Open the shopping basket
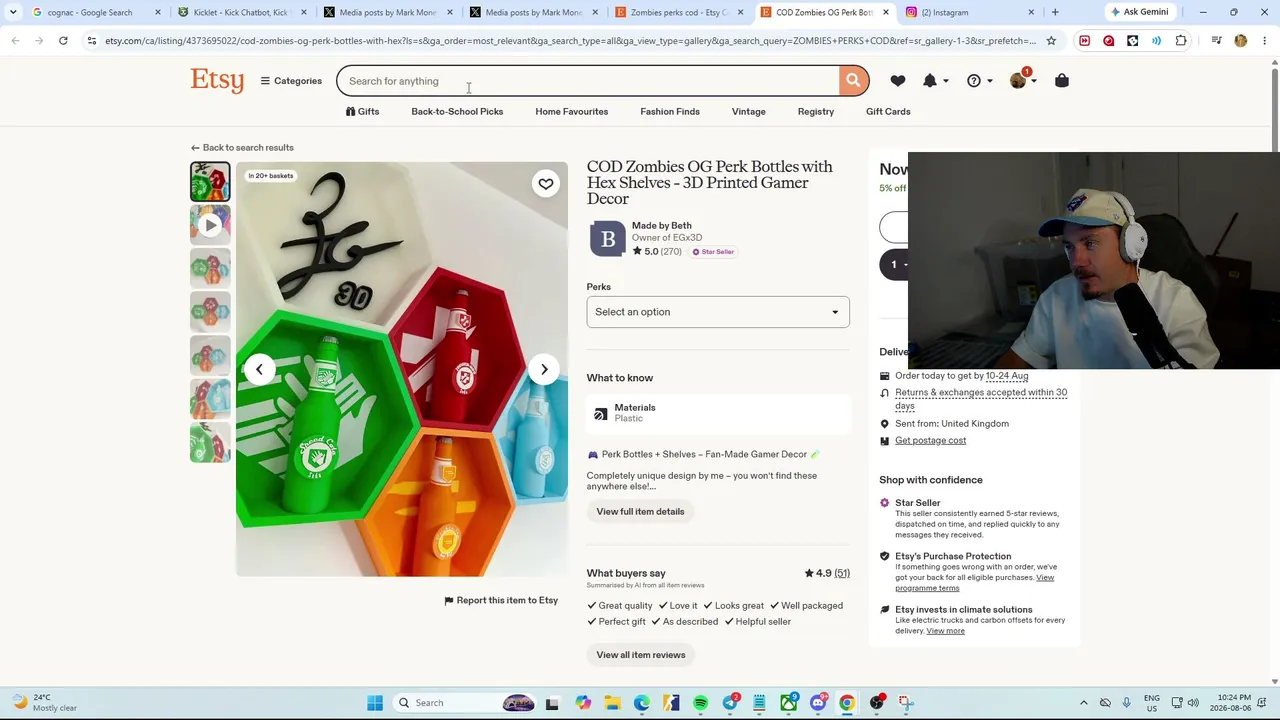The width and height of the screenshot is (1280, 720). [1062, 81]
